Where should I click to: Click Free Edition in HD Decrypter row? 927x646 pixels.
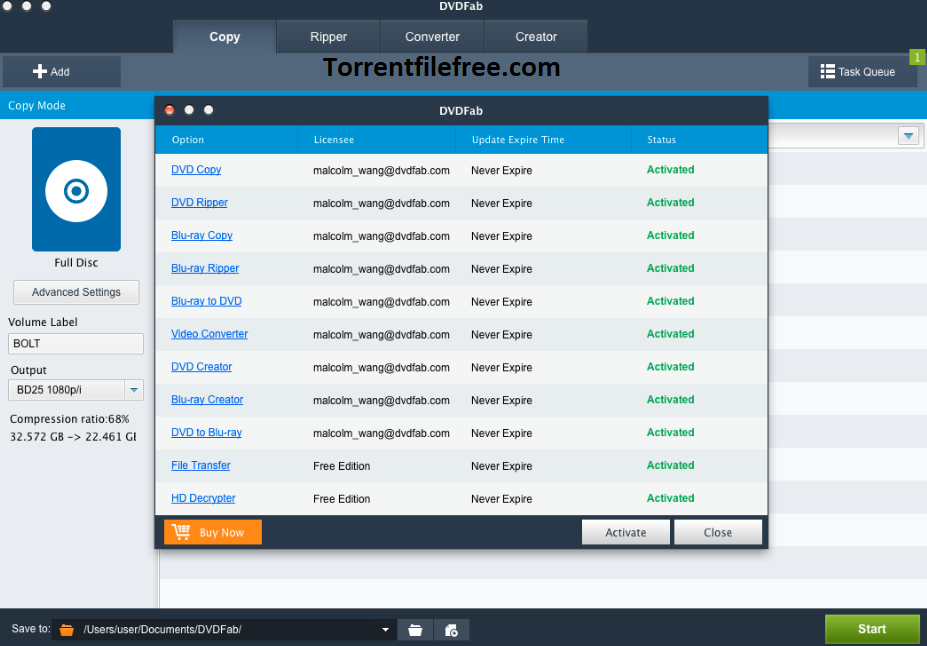pyautogui.click(x=342, y=499)
